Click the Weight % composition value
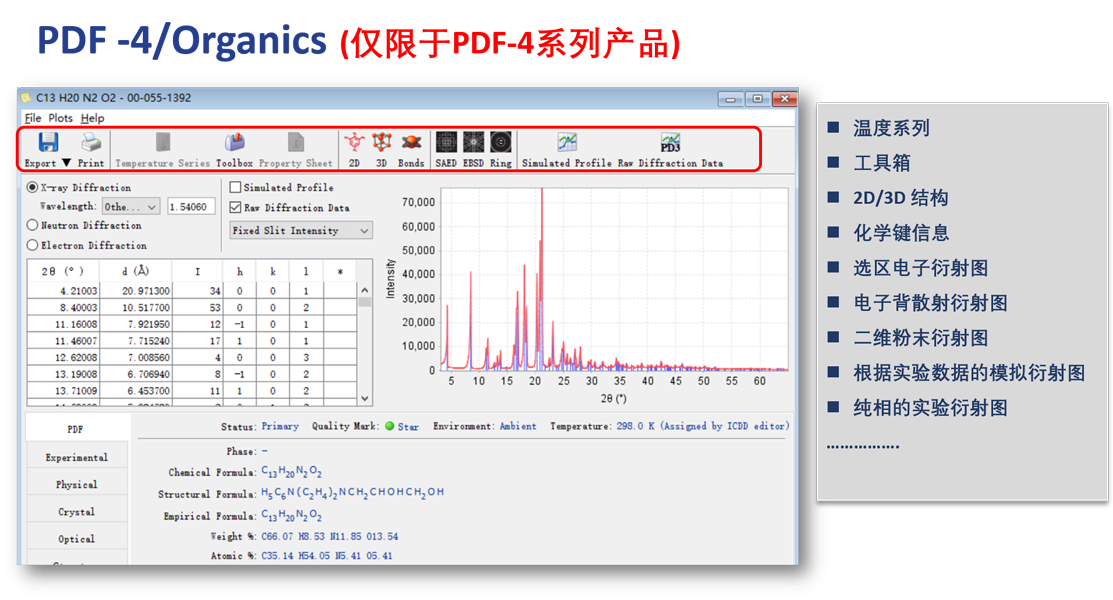The height and width of the screenshot is (600, 1113). tap(329, 536)
